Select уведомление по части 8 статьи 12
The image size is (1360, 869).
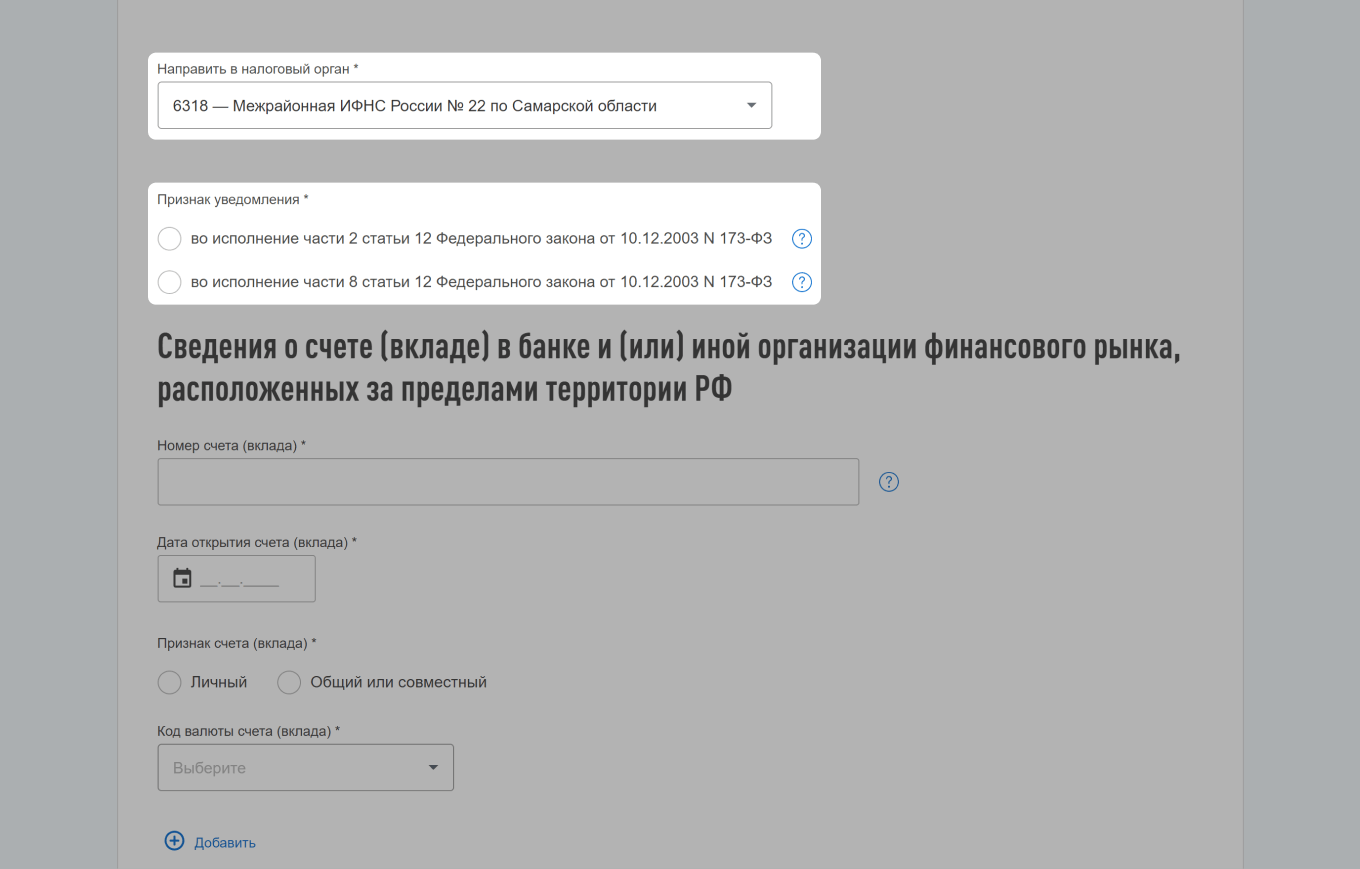tap(169, 282)
